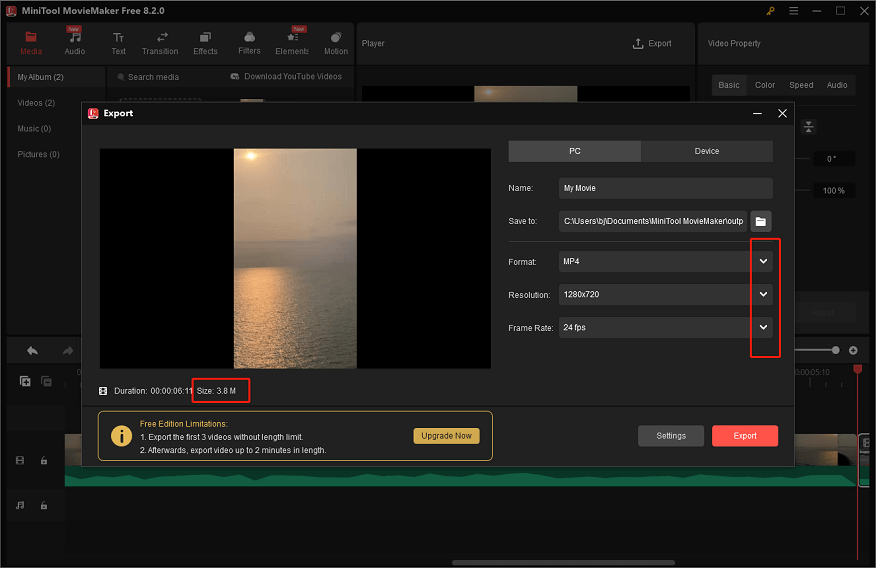Open the Audio library icon

pyautogui.click(x=74, y=43)
